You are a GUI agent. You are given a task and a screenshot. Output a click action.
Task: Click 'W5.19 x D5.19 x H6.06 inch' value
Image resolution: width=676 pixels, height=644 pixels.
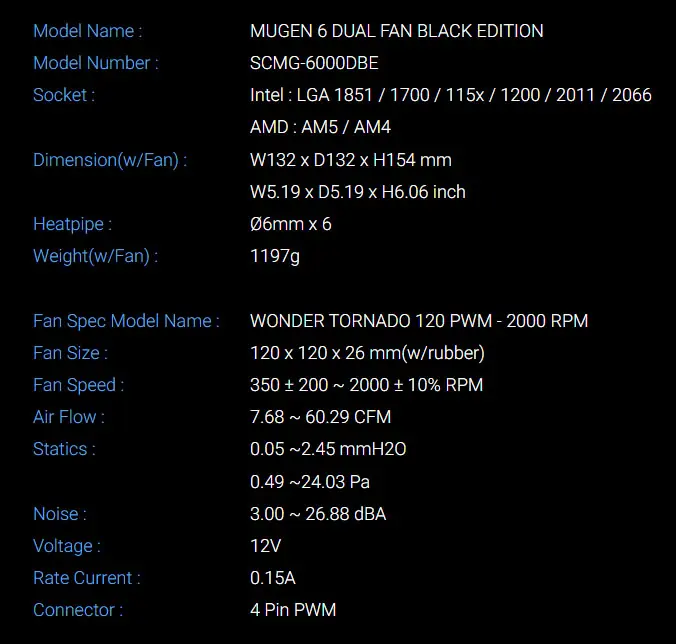[358, 192]
